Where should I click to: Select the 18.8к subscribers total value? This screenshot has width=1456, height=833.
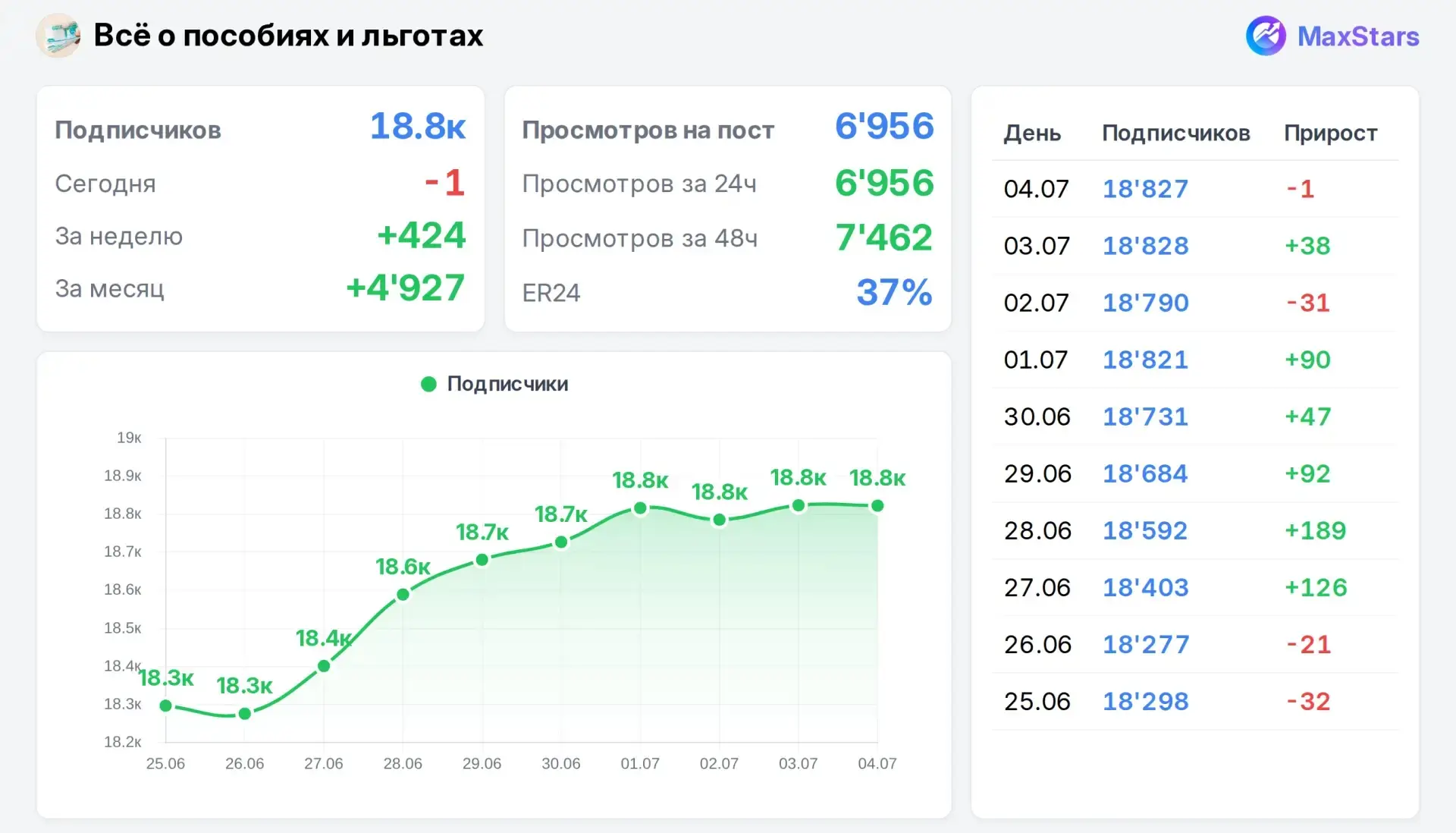pyautogui.click(x=418, y=126)
